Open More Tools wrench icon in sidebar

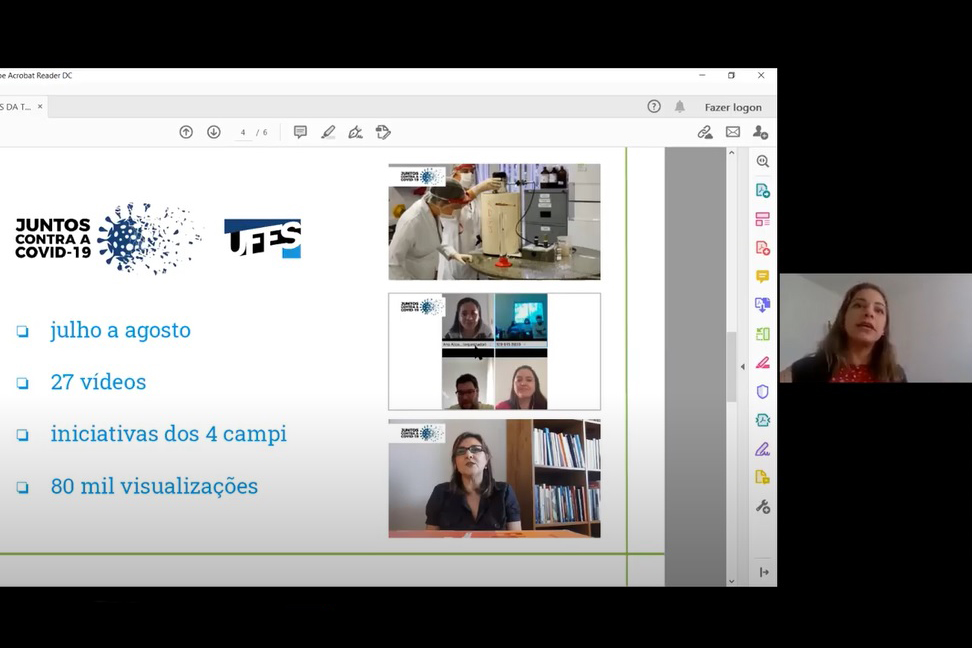[763, 507]
